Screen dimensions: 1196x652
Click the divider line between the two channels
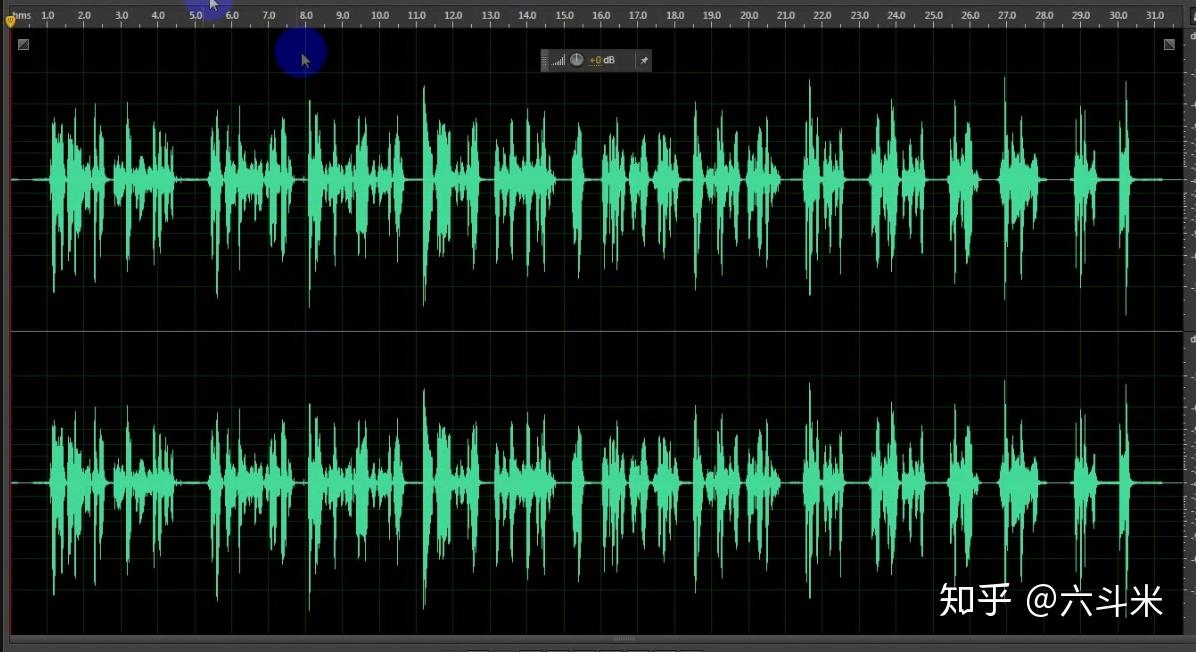(x=597, y=332)
